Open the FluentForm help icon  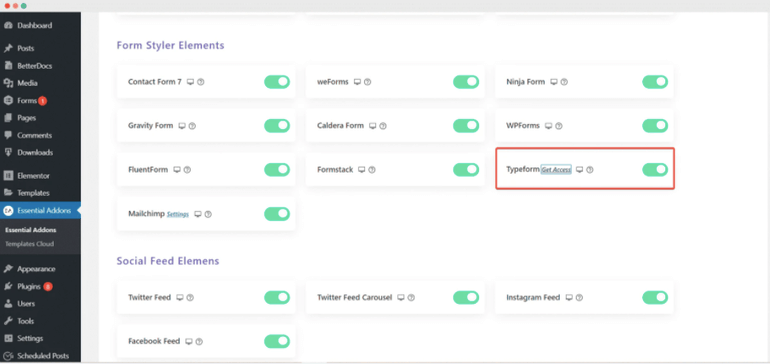(187, 170)
